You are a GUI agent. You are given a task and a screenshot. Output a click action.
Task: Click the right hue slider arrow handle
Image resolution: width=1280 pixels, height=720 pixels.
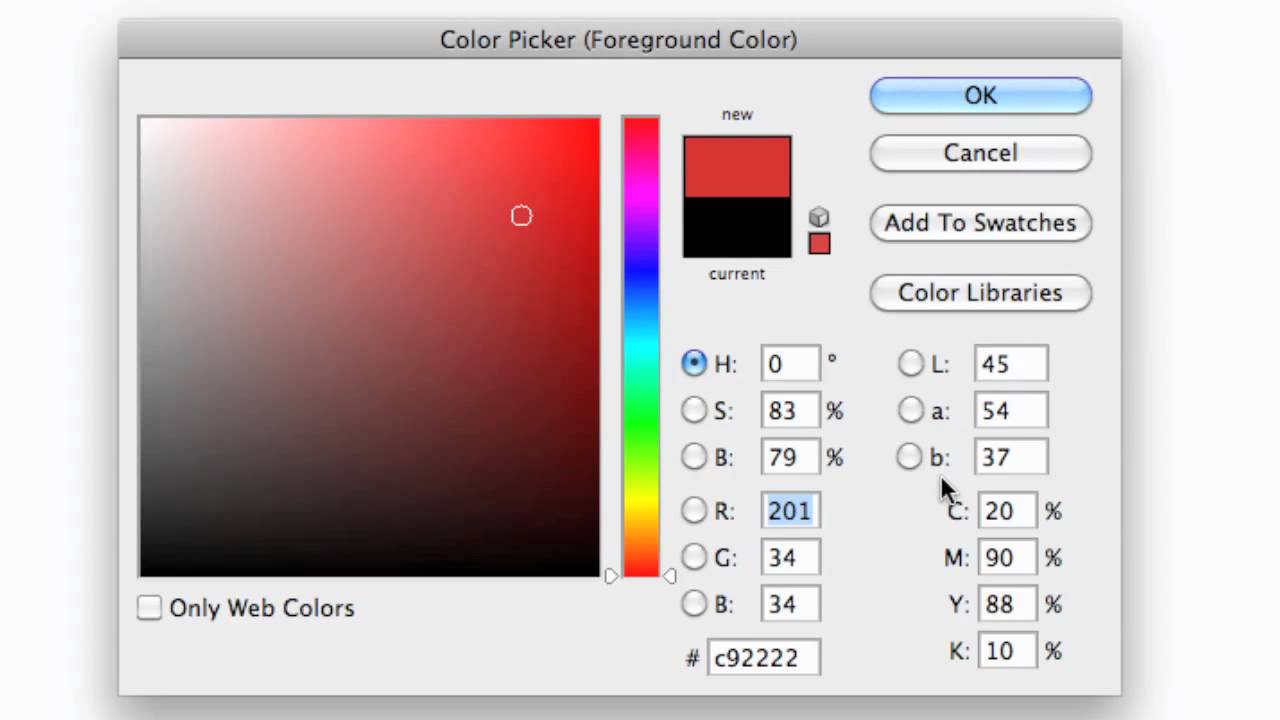coord(669,576)
